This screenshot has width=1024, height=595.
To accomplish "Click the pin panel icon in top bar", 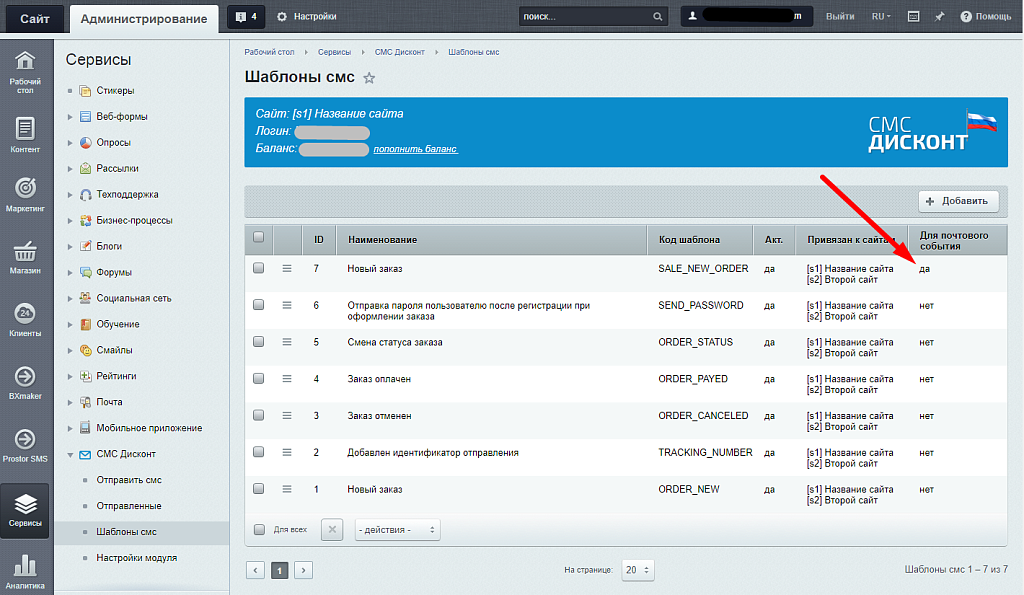I will coord(939,17).
